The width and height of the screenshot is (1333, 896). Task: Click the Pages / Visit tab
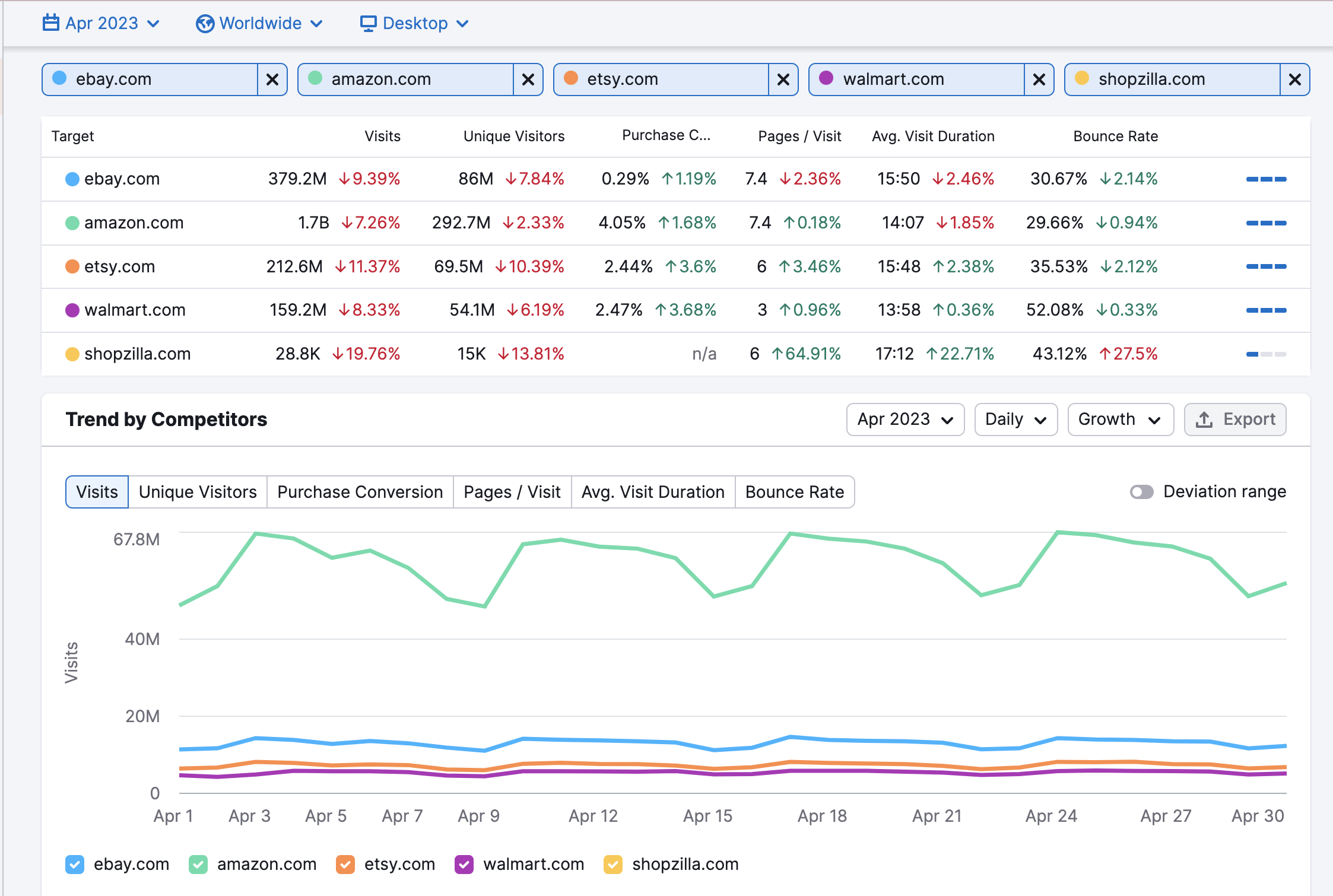[510, 492]
